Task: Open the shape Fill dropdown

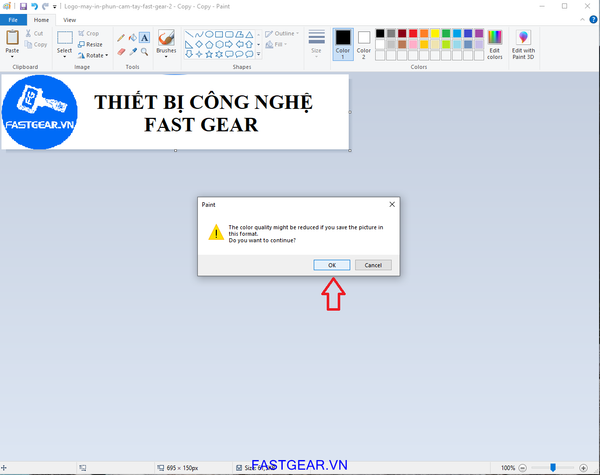Action: pos(276,44)
